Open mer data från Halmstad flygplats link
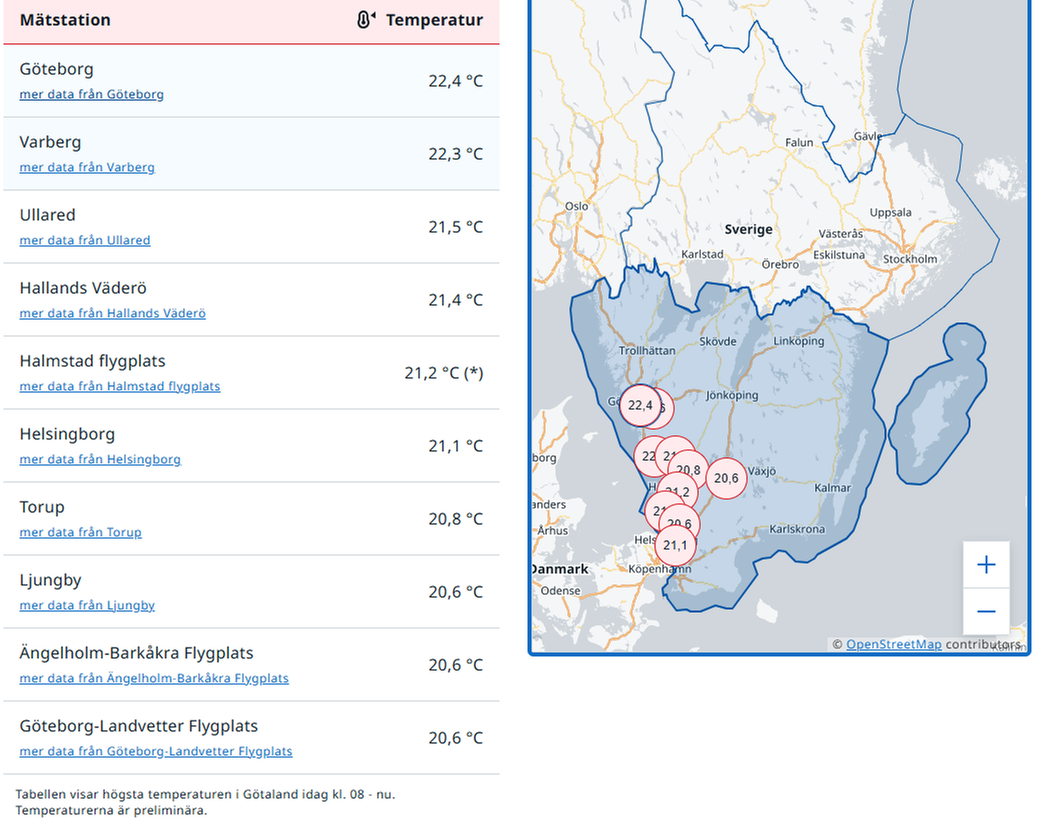This screenshot has width=1045, height=821. (120, 386)
